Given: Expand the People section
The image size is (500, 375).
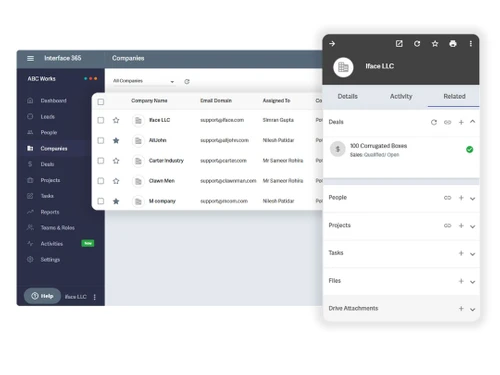Looking at the screenshot, I should pos(472,199).
